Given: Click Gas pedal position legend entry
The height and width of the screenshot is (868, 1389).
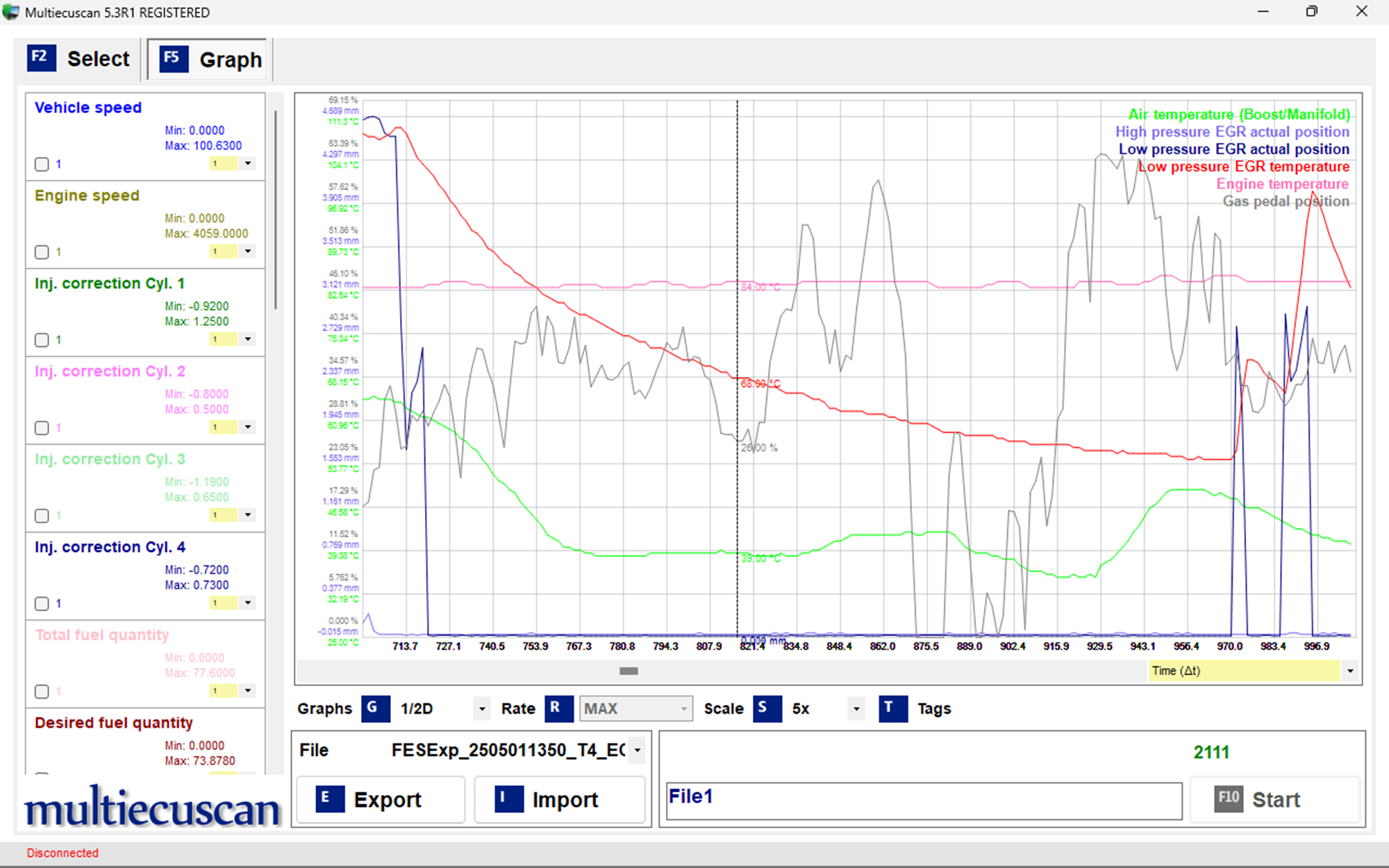Looking at the screenshot, I should point(1286,201).
